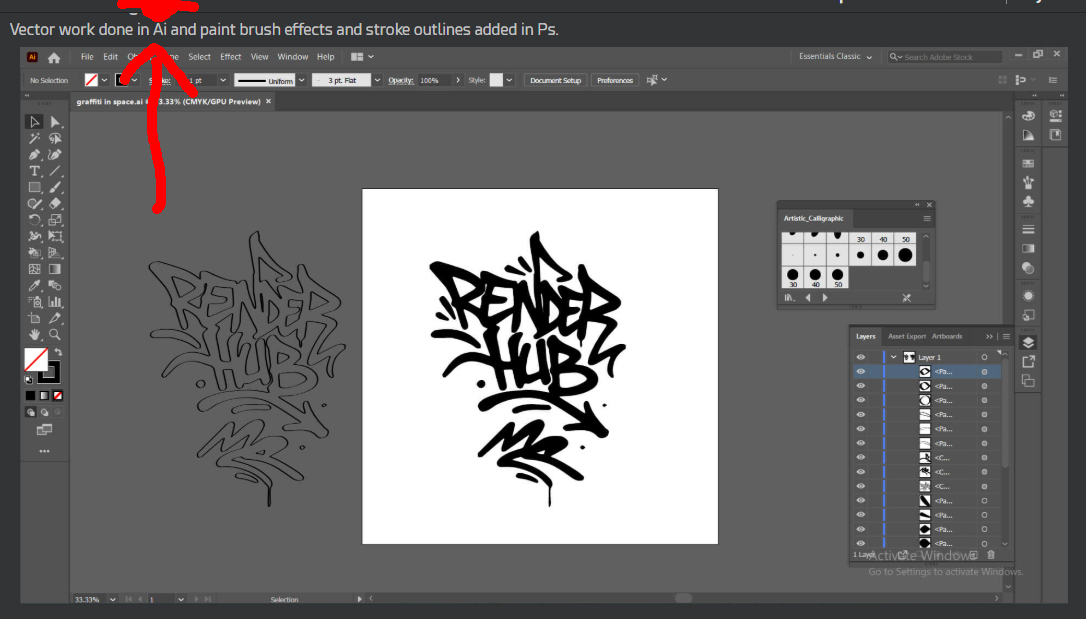This screenshot has height=619, width=1086.
Task: Toggle visibility of the third path sublayer
Action: point(861,400)
